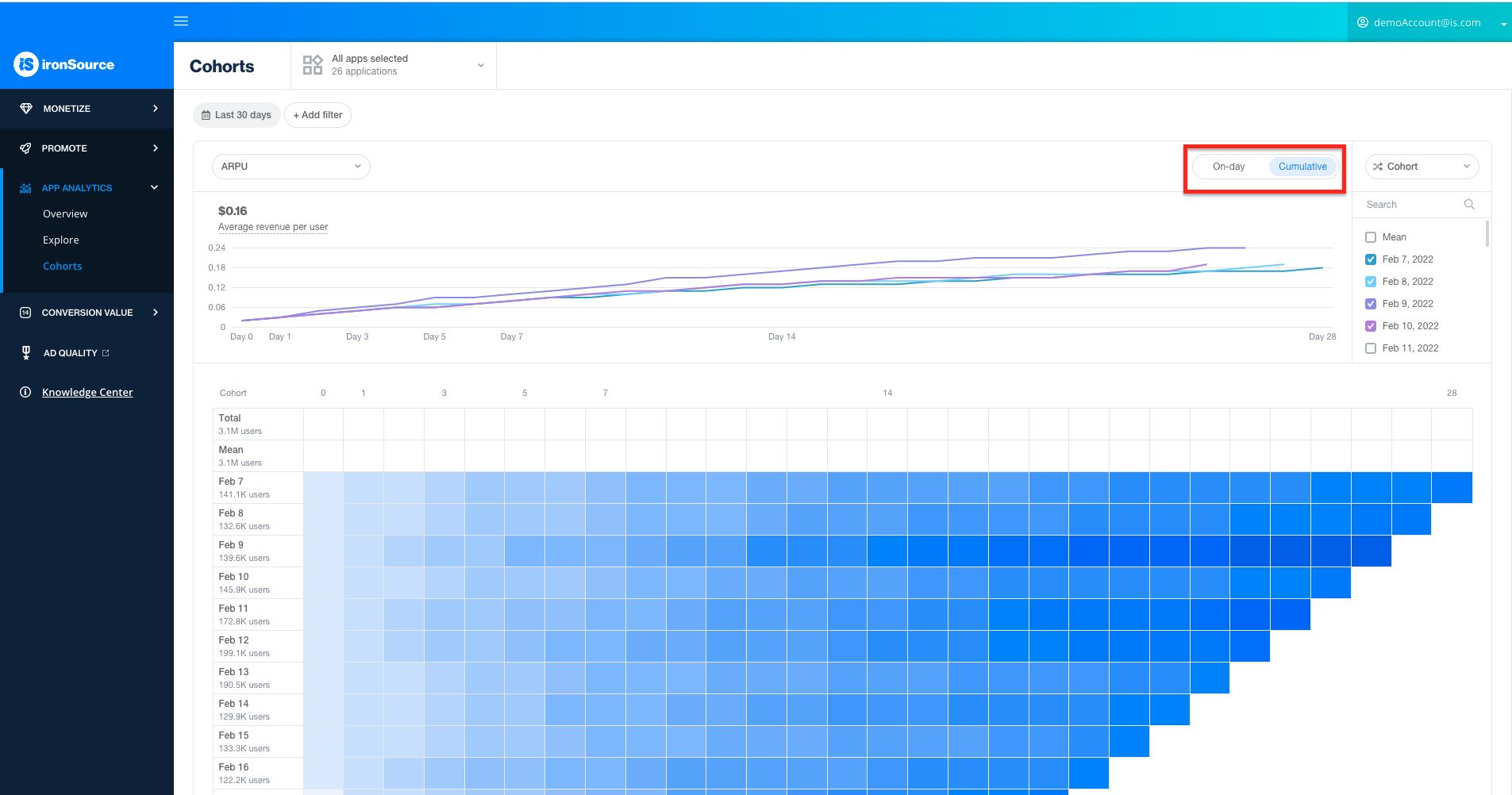
Task: Click in the cohort Search field
Action: coord(1413,205)
